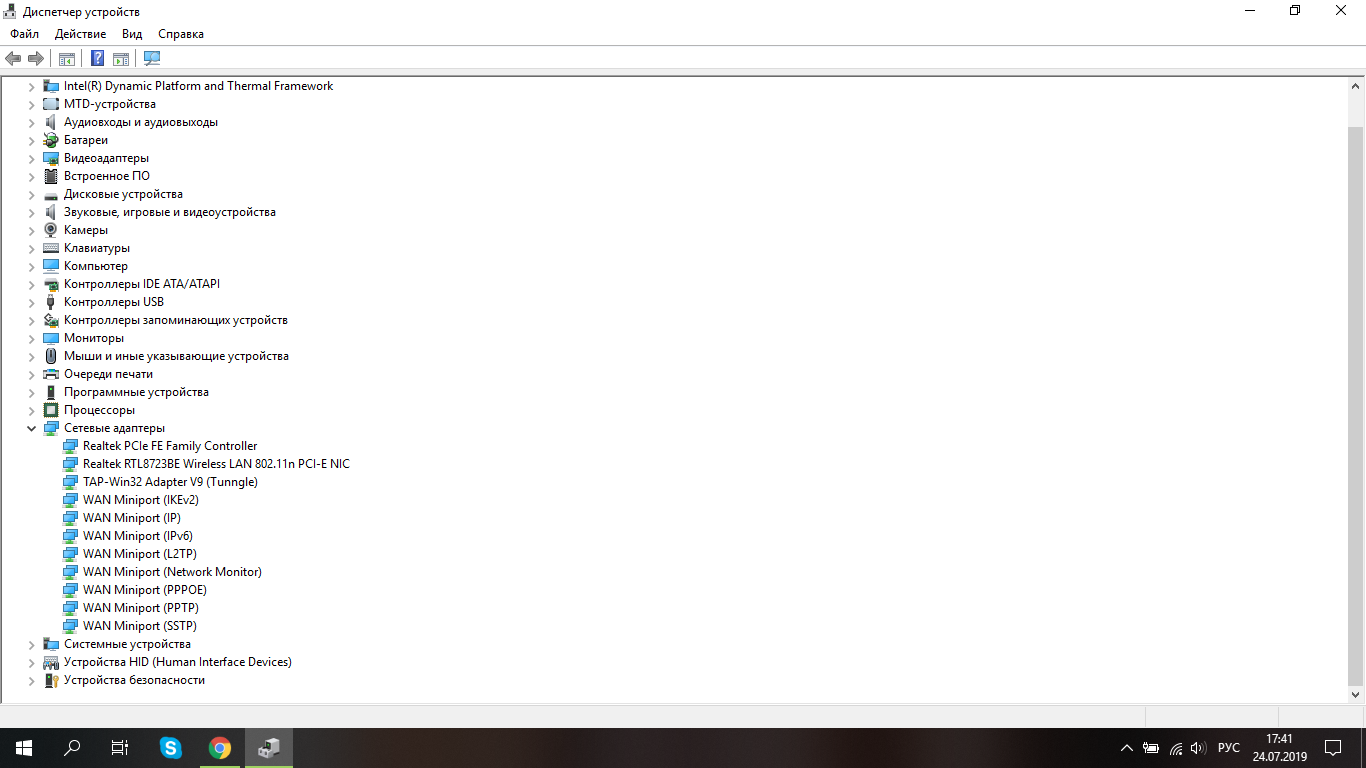1366x768 pixels.
Task: Click the monitor-shaped scan for hardware changes icon
Action: pyautogui.click(x=152, y=59)
